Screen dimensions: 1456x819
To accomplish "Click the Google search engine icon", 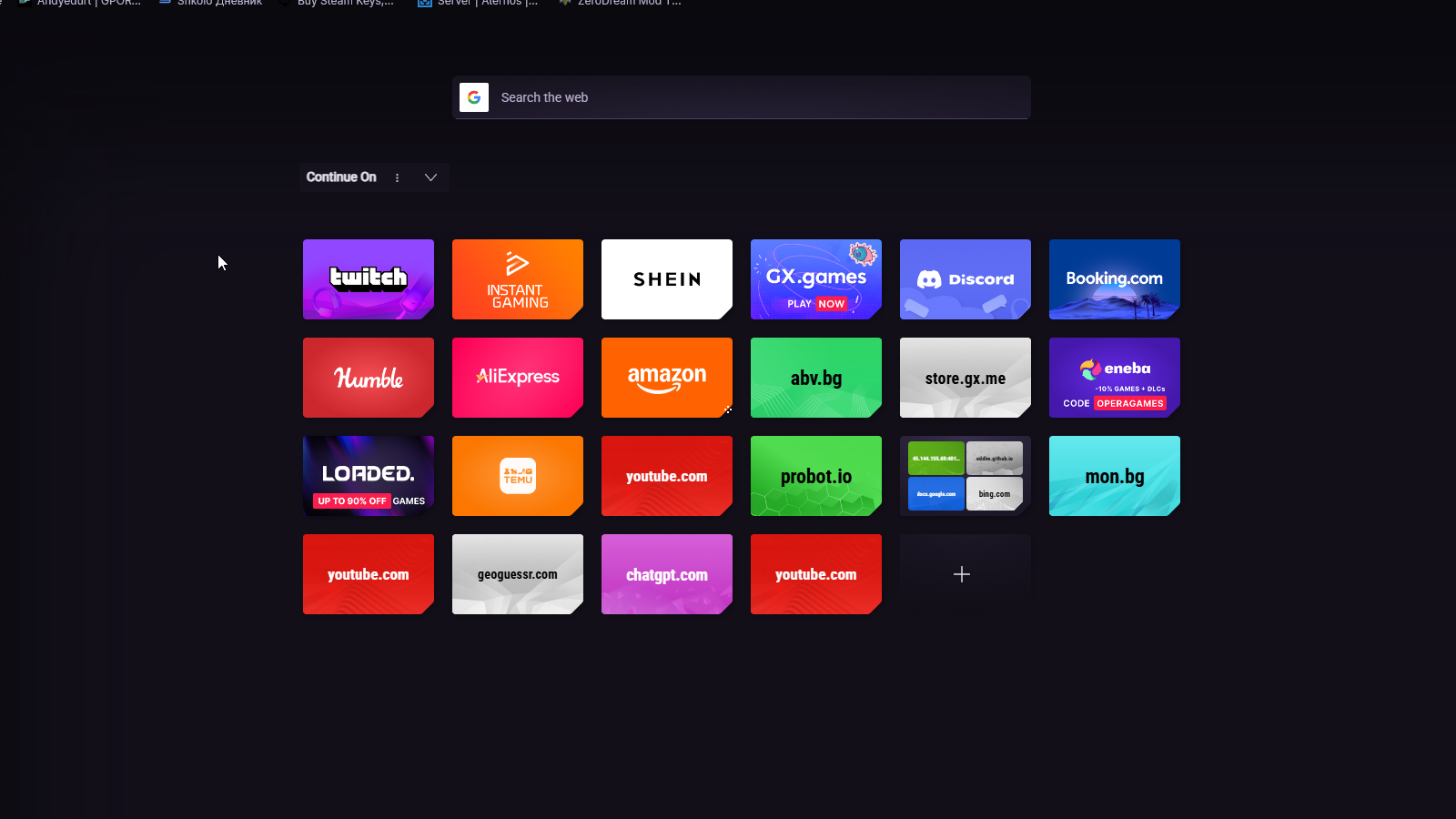I will pos(474,97).
